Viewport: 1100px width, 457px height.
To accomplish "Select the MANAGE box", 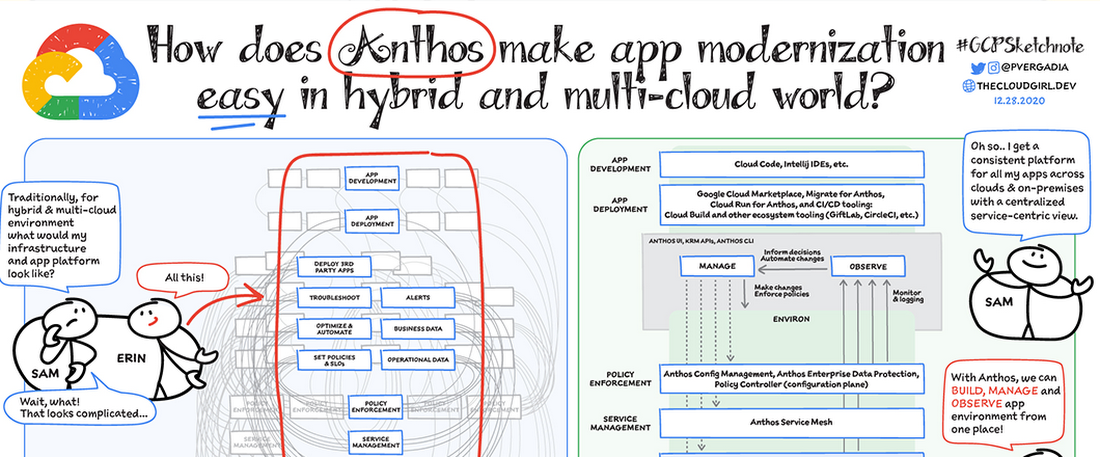I will coord(717,266).
